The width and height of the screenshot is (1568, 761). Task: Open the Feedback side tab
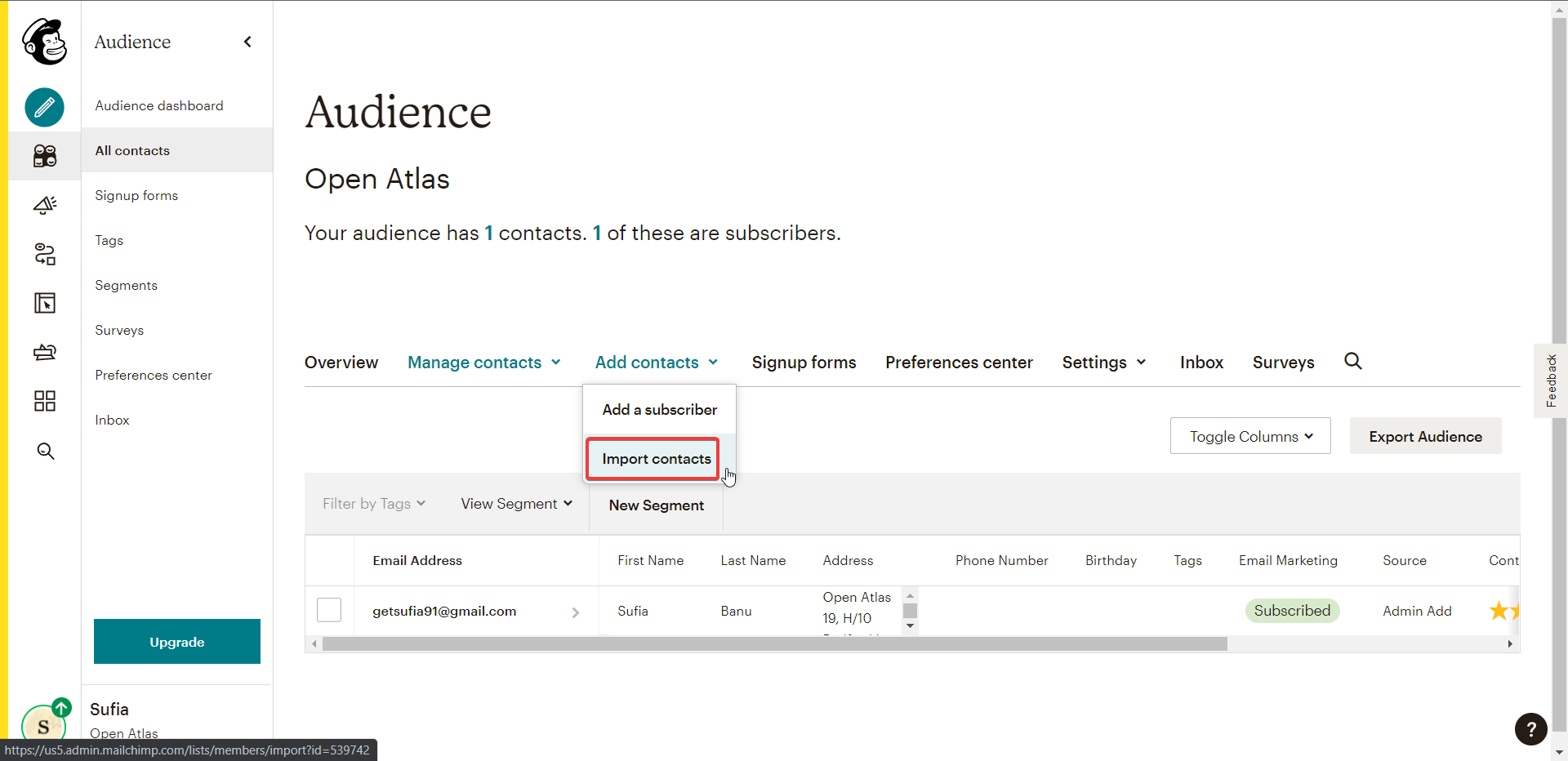pyautogui.click(x=1551, y=380)
